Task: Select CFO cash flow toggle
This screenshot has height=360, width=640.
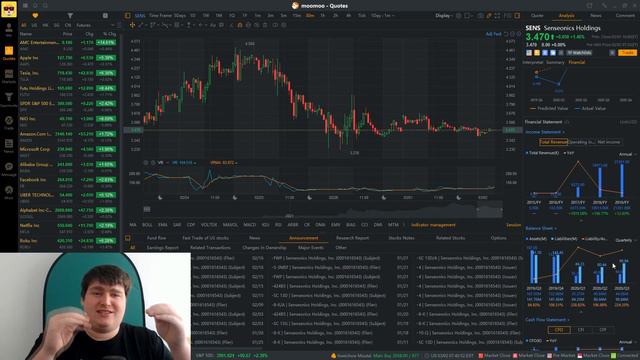Action: 559,330
